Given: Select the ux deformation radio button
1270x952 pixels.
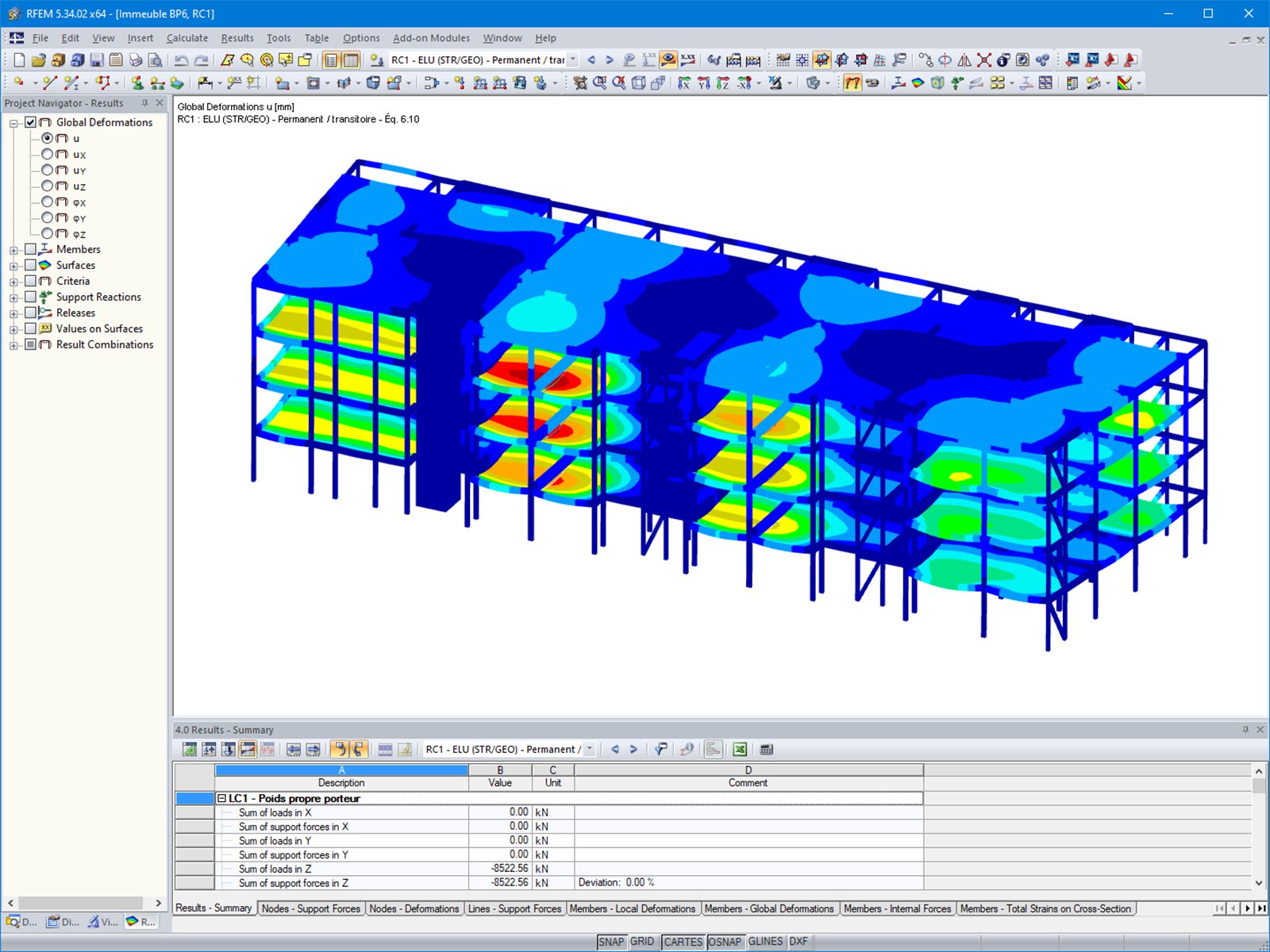Looking at the screenshot, I should (x=48, y=154).
